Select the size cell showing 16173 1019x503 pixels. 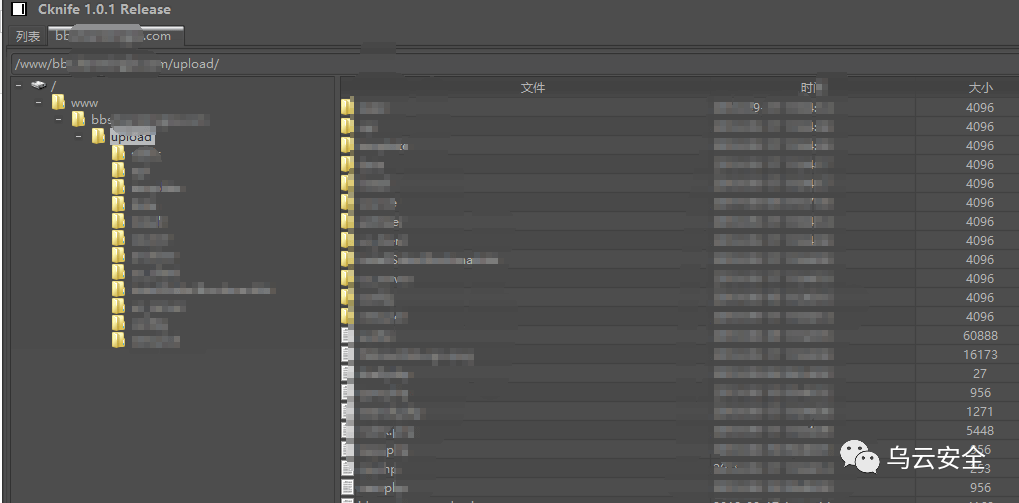coord(980,354)
